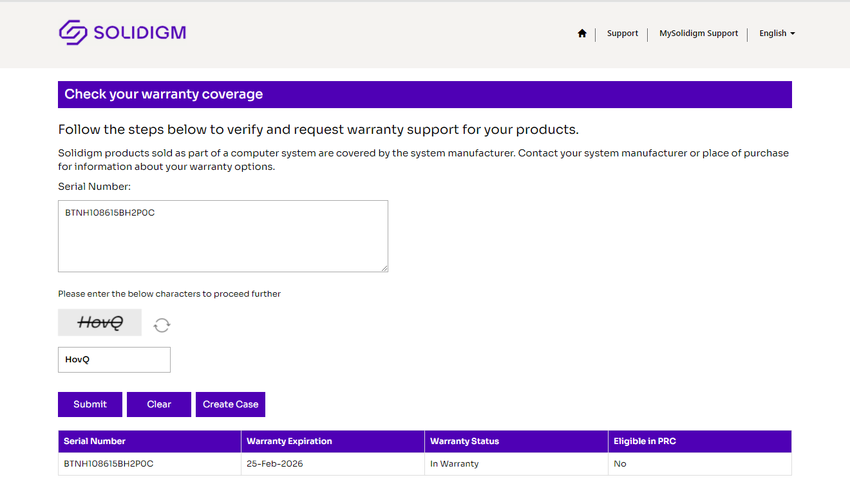This screenshot has width=850, height=493.
Task: Go to the home icon
Action: [x=582, y=33]
